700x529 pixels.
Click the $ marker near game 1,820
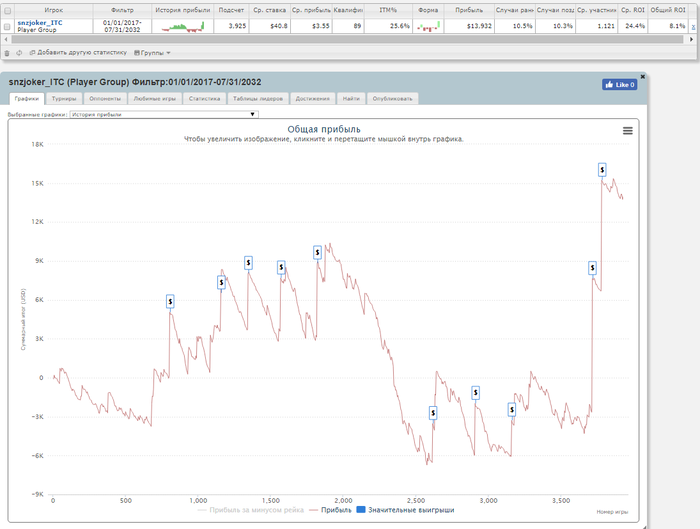pos(317,253)
